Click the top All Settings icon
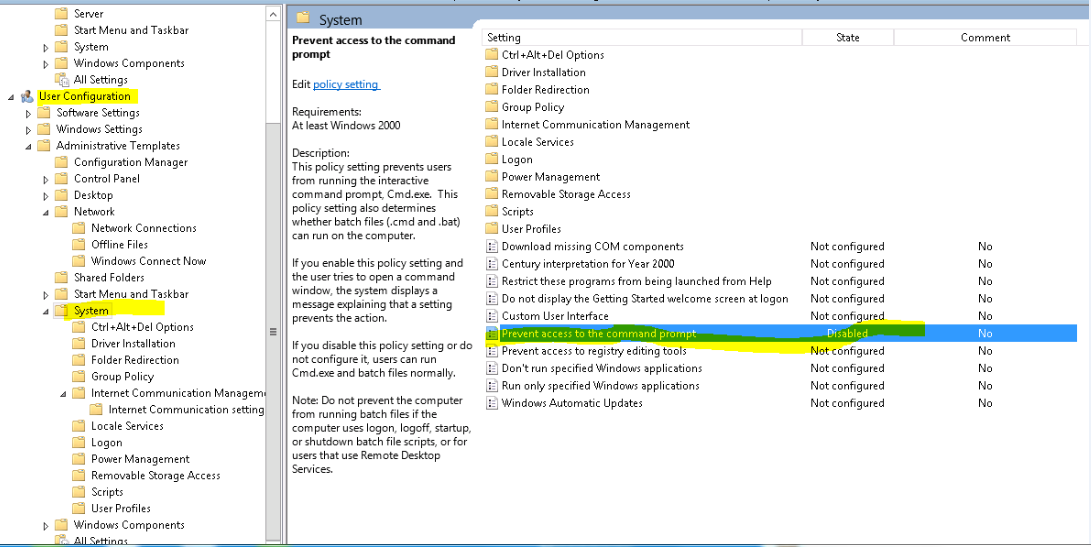Image resolution: width=1091 pixels, height=547 pixels. click(61, 79)
